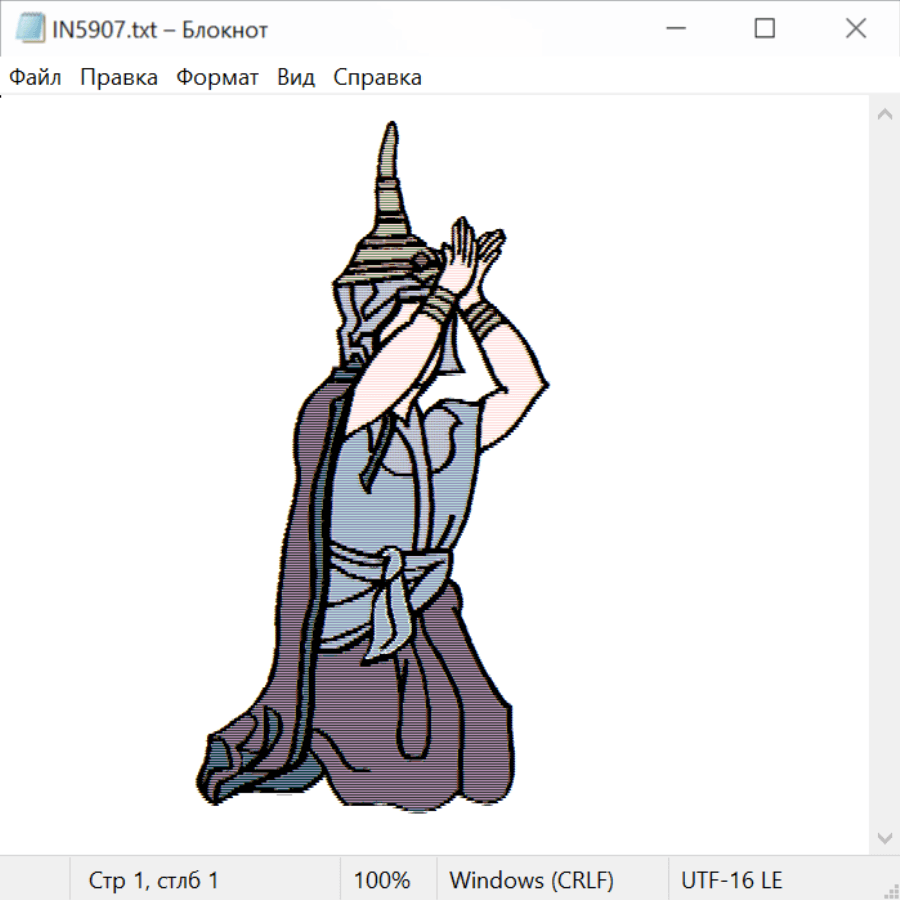Expand the Формат menu
Viewport: 900px width, 900px height.
coord(217,78)
